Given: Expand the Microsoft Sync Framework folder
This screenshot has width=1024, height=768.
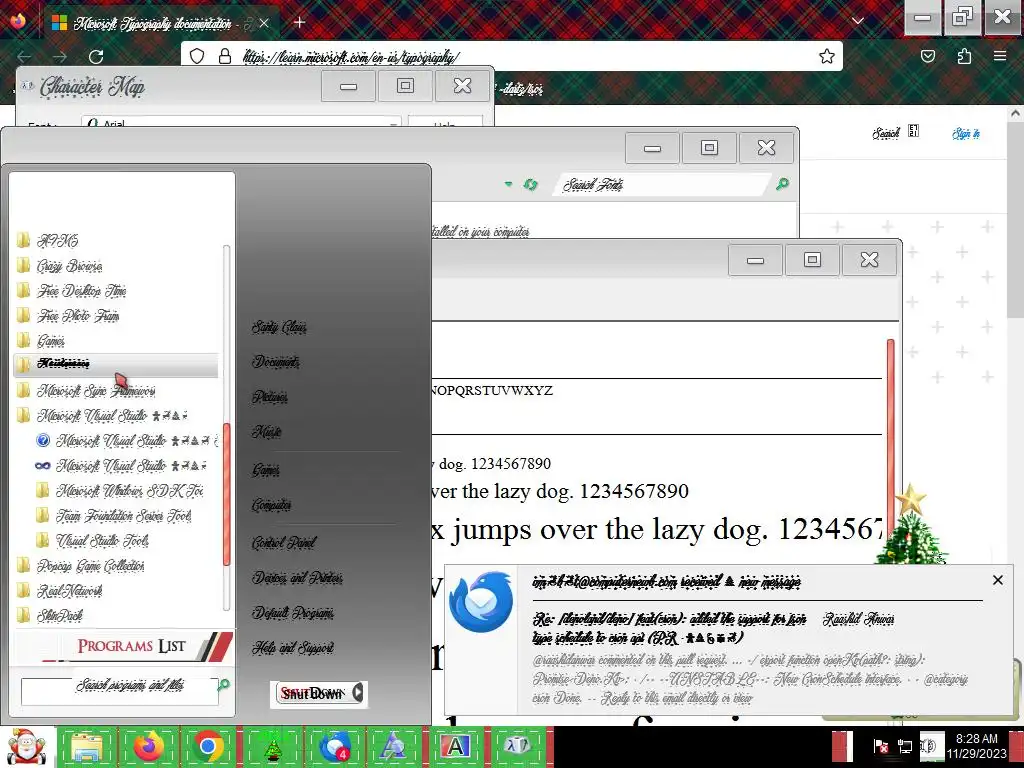Looking at the screenshot, I should coord(86,391).
